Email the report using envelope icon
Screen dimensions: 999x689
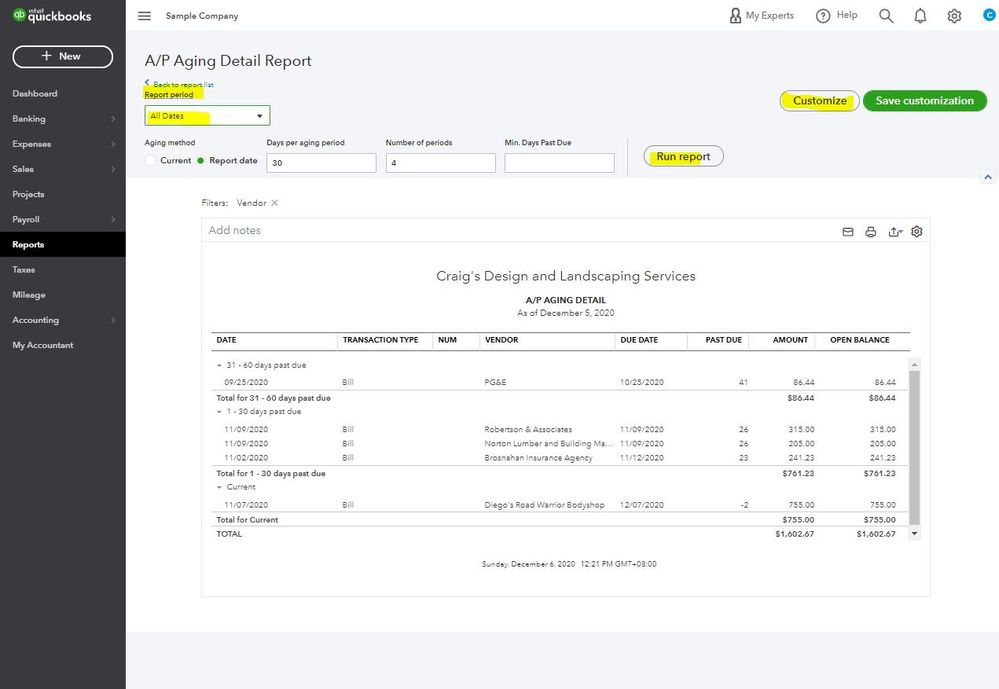pyautogui.click(x=848, y=232)
